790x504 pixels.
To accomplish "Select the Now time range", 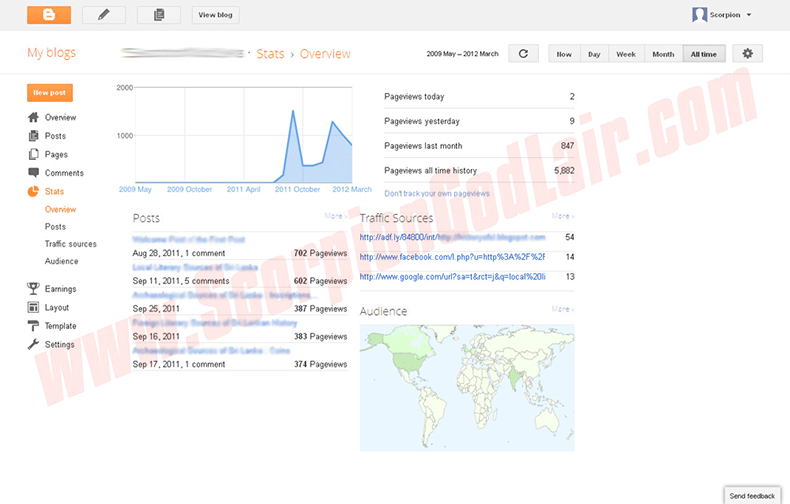I will click(x=564, y=54).
